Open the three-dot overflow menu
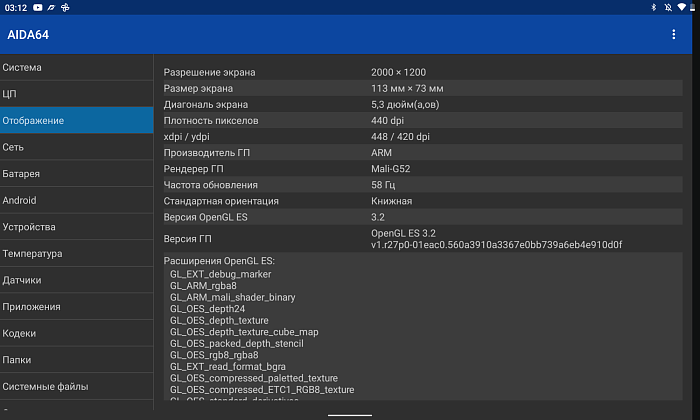This screenshot has height=420, width=700. tap(673, 34)
